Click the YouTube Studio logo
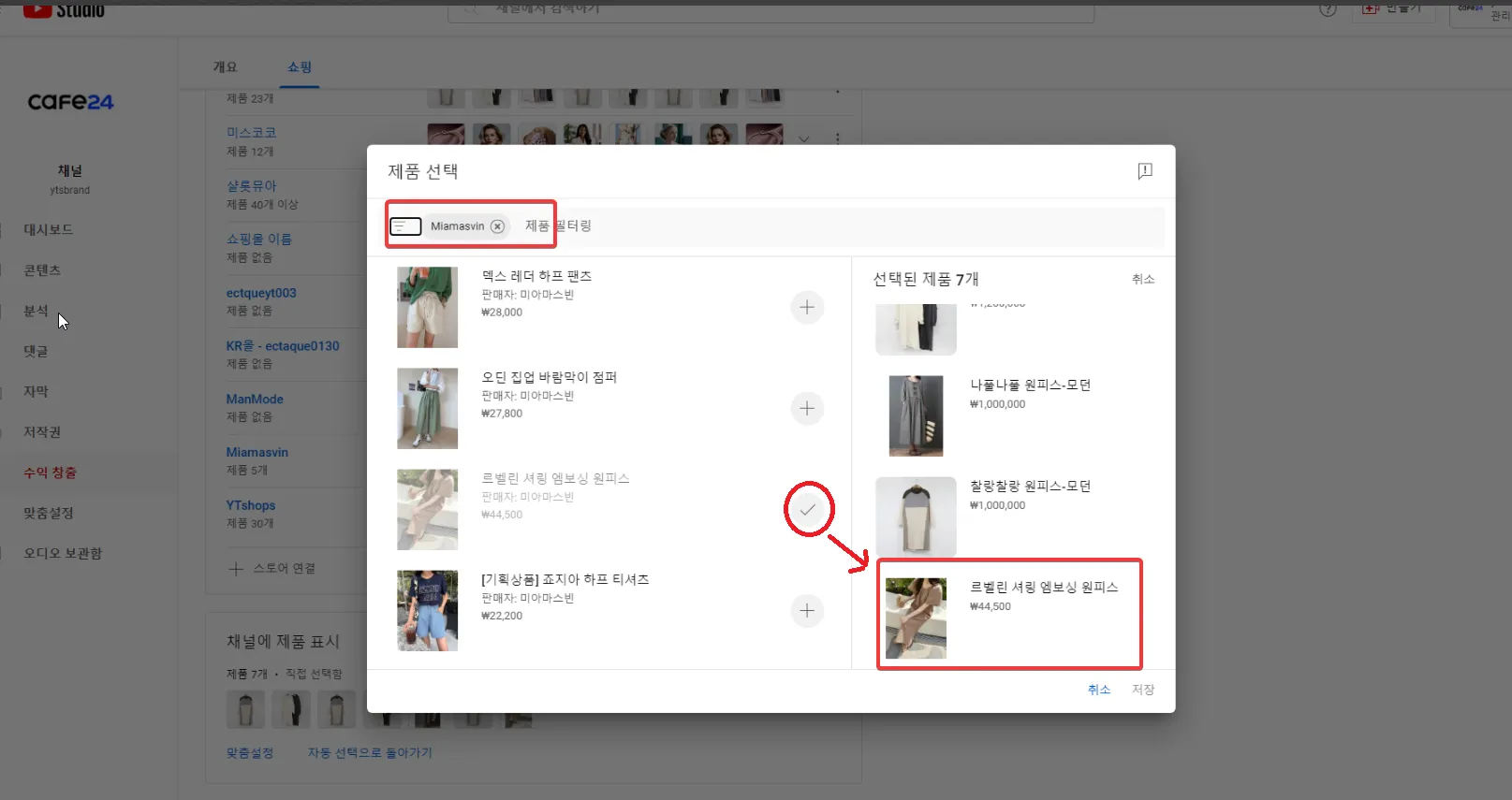The height and width of the screenshot is (800, 1512). click(x=64, y=9)
